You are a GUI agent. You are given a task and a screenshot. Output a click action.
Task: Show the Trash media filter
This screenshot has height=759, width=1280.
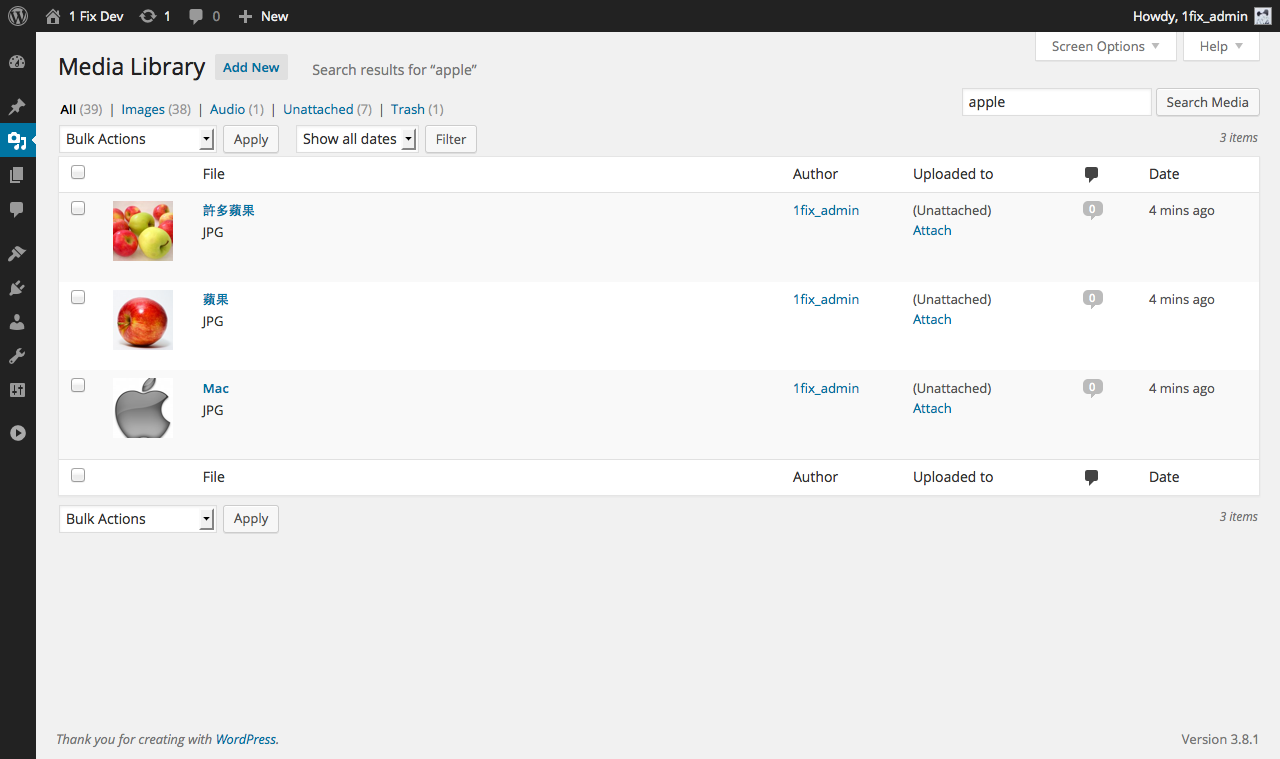point(408,109)
